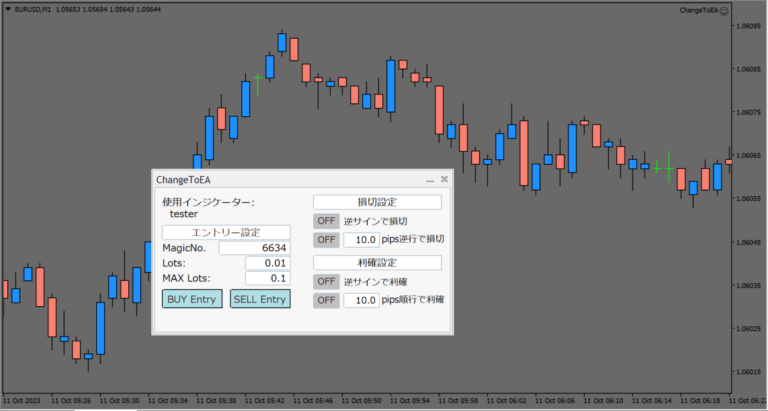The height and width of the screenshot is (411, 768).
Task: Close the ChangeToEA panel with X
Action: pyautogui.click(x=444, y=180)
